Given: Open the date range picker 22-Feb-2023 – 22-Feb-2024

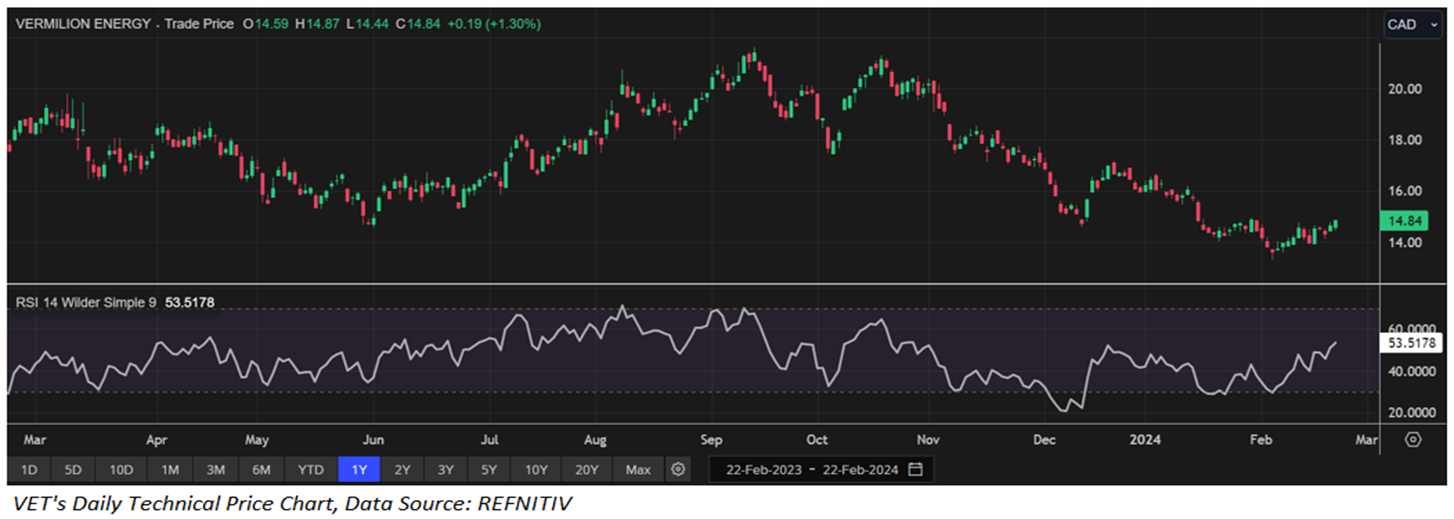Looking at the screenshot, I should (821, 469).
